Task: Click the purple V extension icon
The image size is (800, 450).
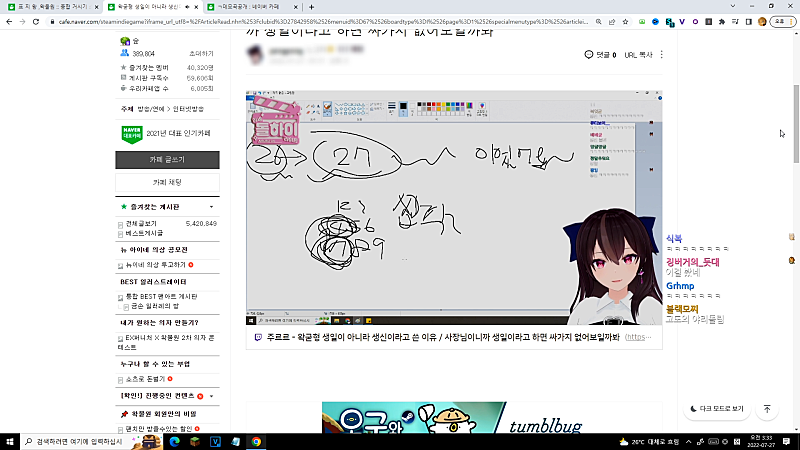Action: pos(682,21)
